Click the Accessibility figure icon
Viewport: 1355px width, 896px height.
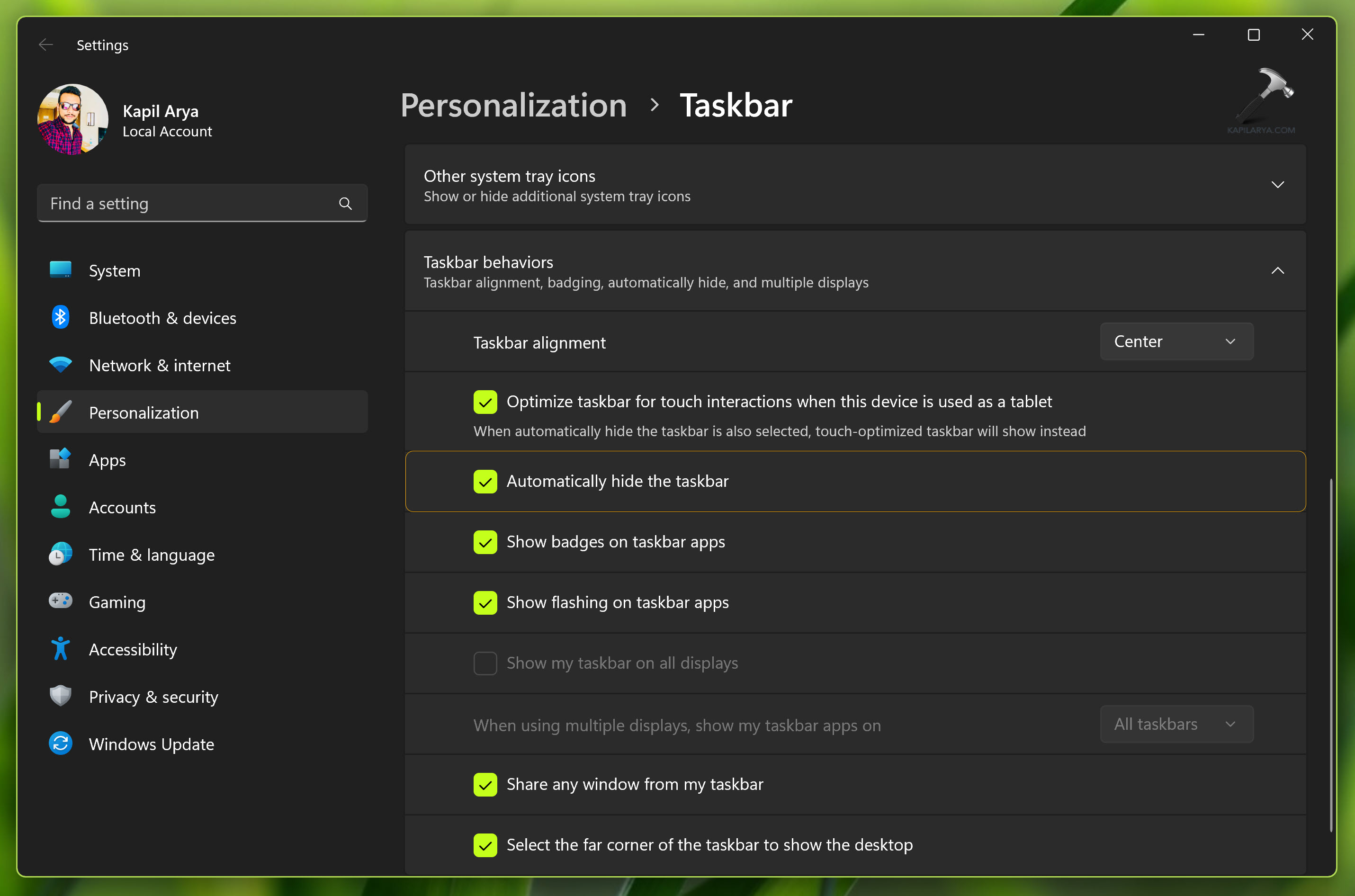(61, 649)
